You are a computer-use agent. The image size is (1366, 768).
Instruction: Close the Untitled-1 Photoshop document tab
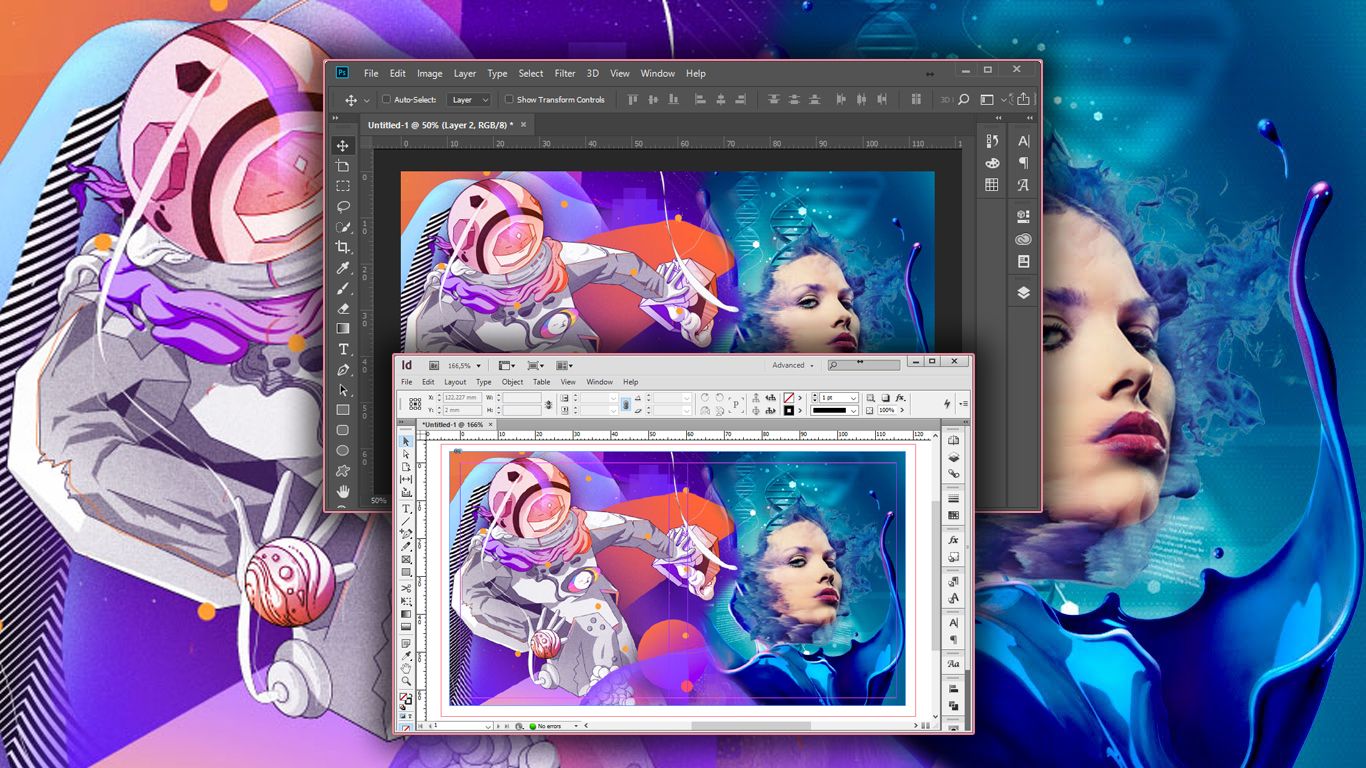point(523,125)
